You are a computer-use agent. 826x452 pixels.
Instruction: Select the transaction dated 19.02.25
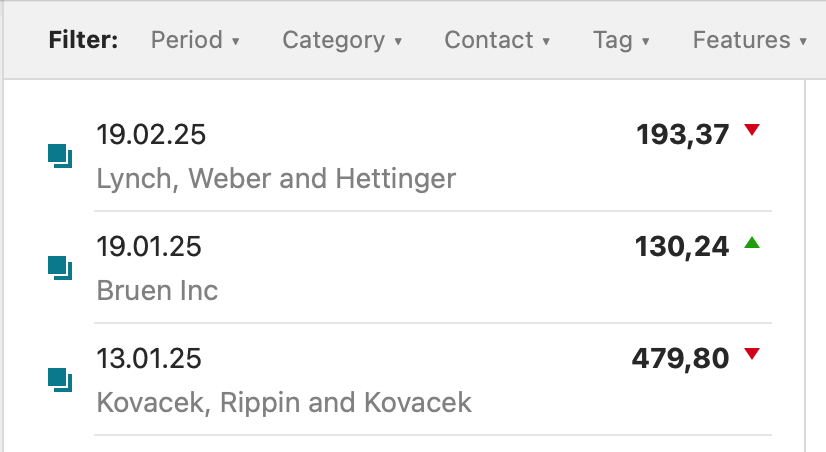pos(151,134)
